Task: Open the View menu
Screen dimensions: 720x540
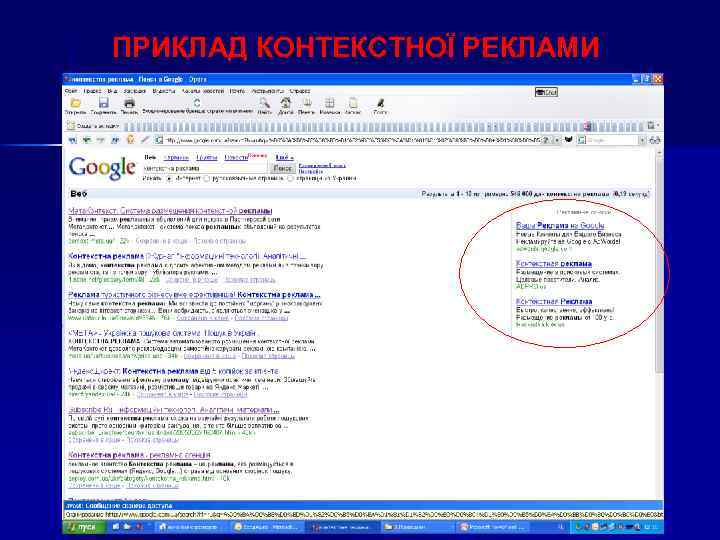Action: (x=112, y=91)
